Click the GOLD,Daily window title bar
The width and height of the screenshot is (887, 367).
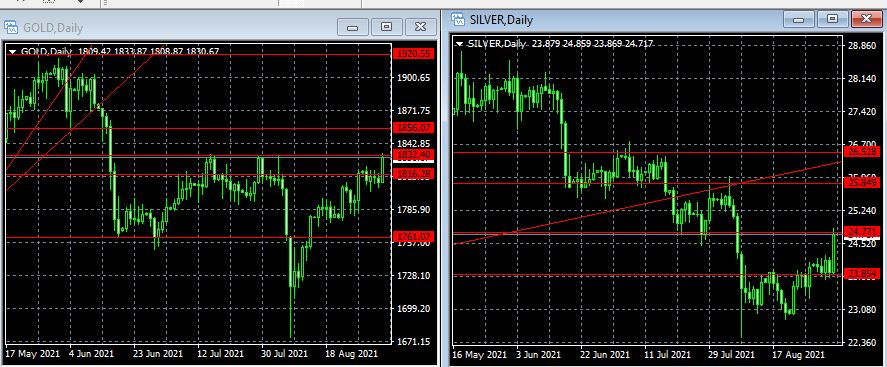[170, 27]
